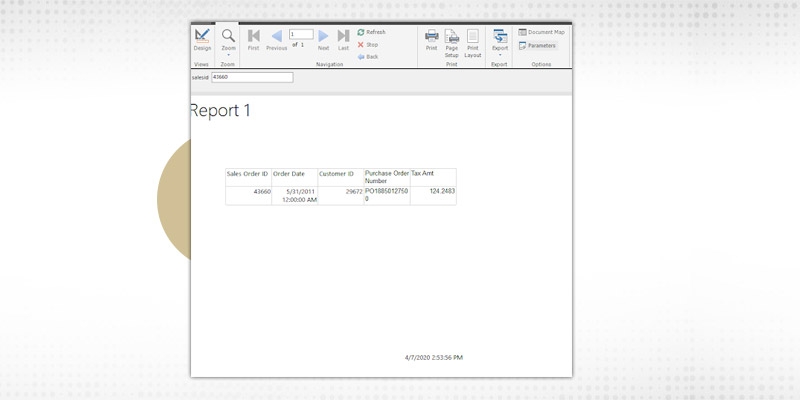Click the Back navigation button
Viewport: 800px width, 400px height.
[x=368, y=56]
